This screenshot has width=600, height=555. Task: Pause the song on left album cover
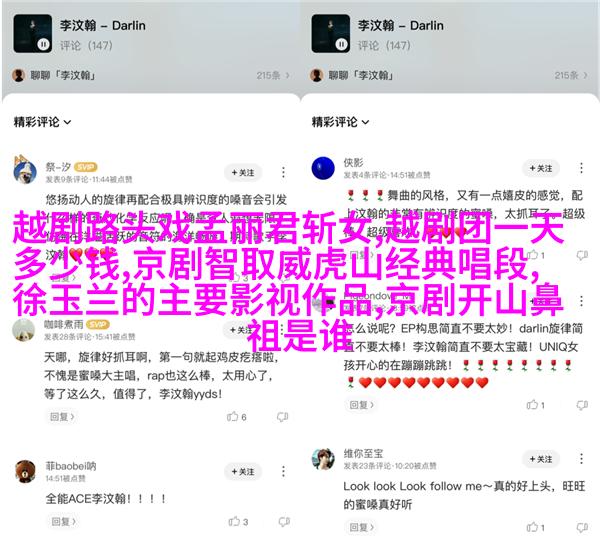(x=43, y=45)
